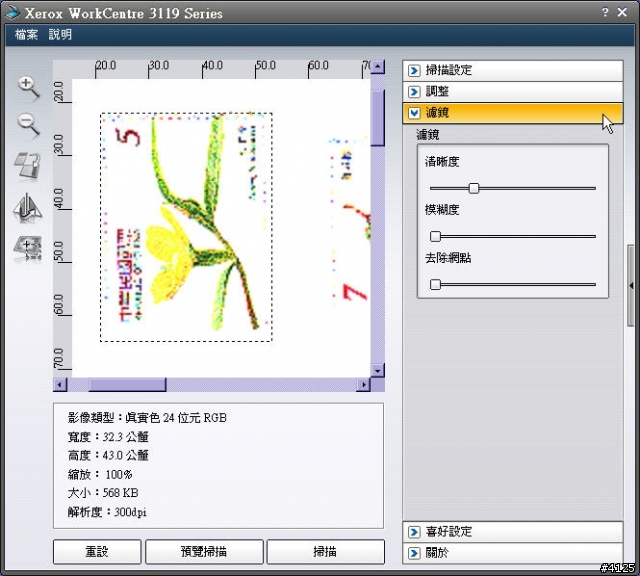Screen dimensions: 640x576
Task: Expand the 關於 panel
Action: click(513, 553)
